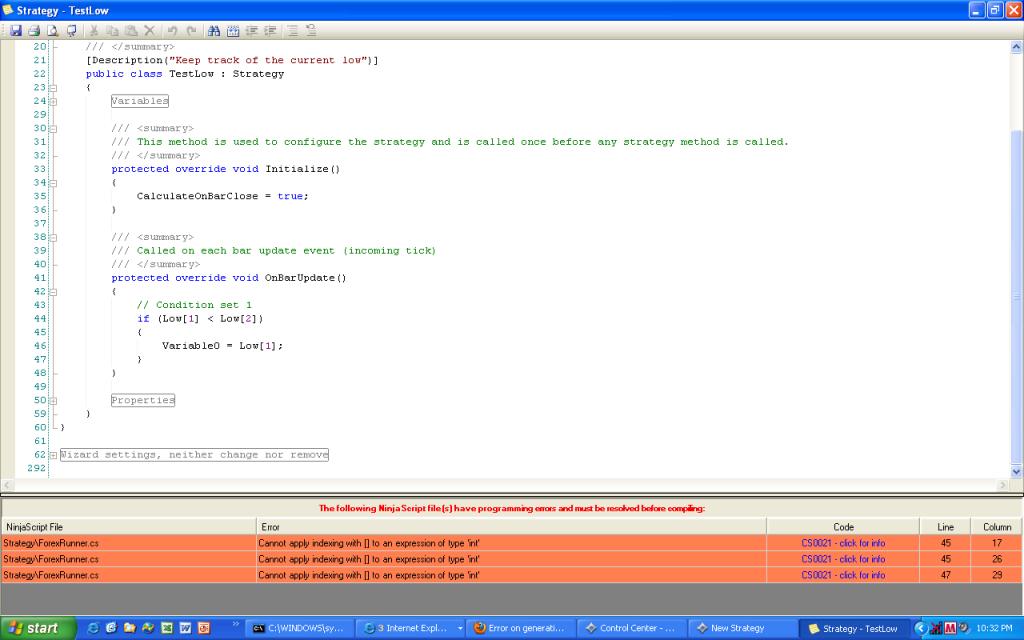
Task: Click the 'if (Low[1] < Low[2])' code line
Action: coord(200,319)
